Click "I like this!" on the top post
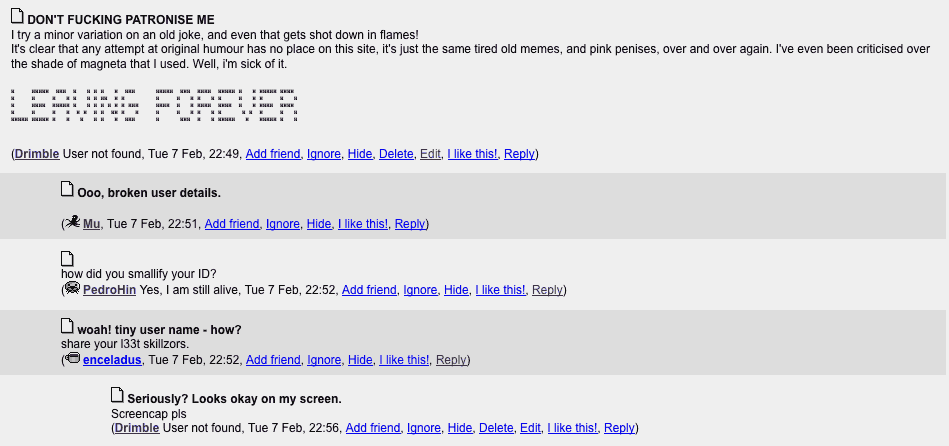 click(x=472, y=154)
